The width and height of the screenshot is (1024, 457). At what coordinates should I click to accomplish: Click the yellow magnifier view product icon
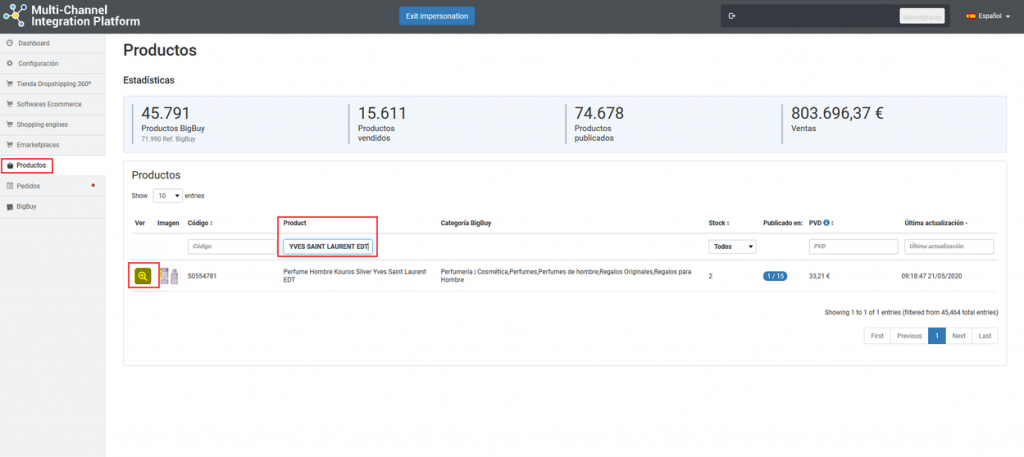(x=143, y=275)
